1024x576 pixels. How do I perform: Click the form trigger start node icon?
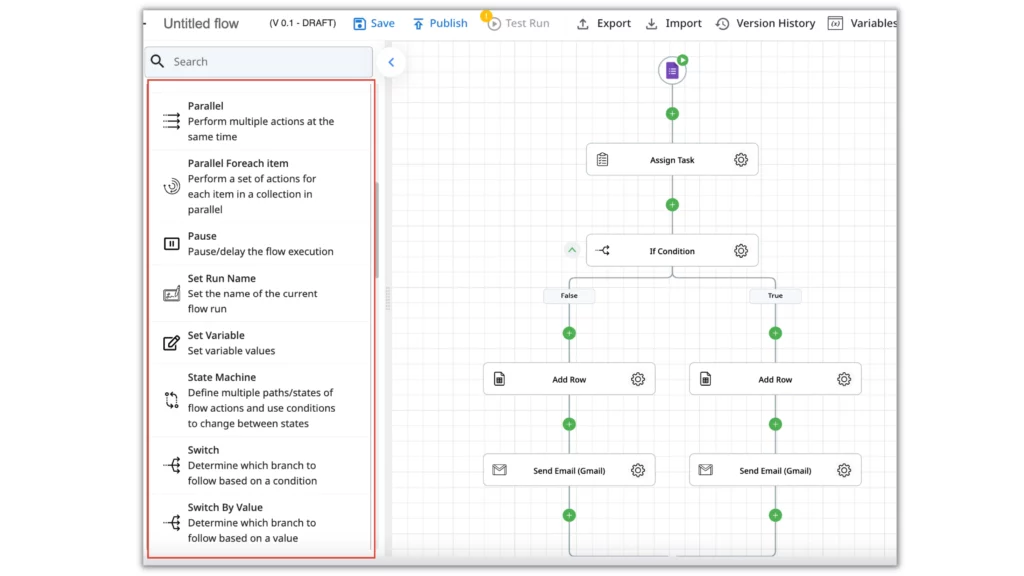[672, 71]
